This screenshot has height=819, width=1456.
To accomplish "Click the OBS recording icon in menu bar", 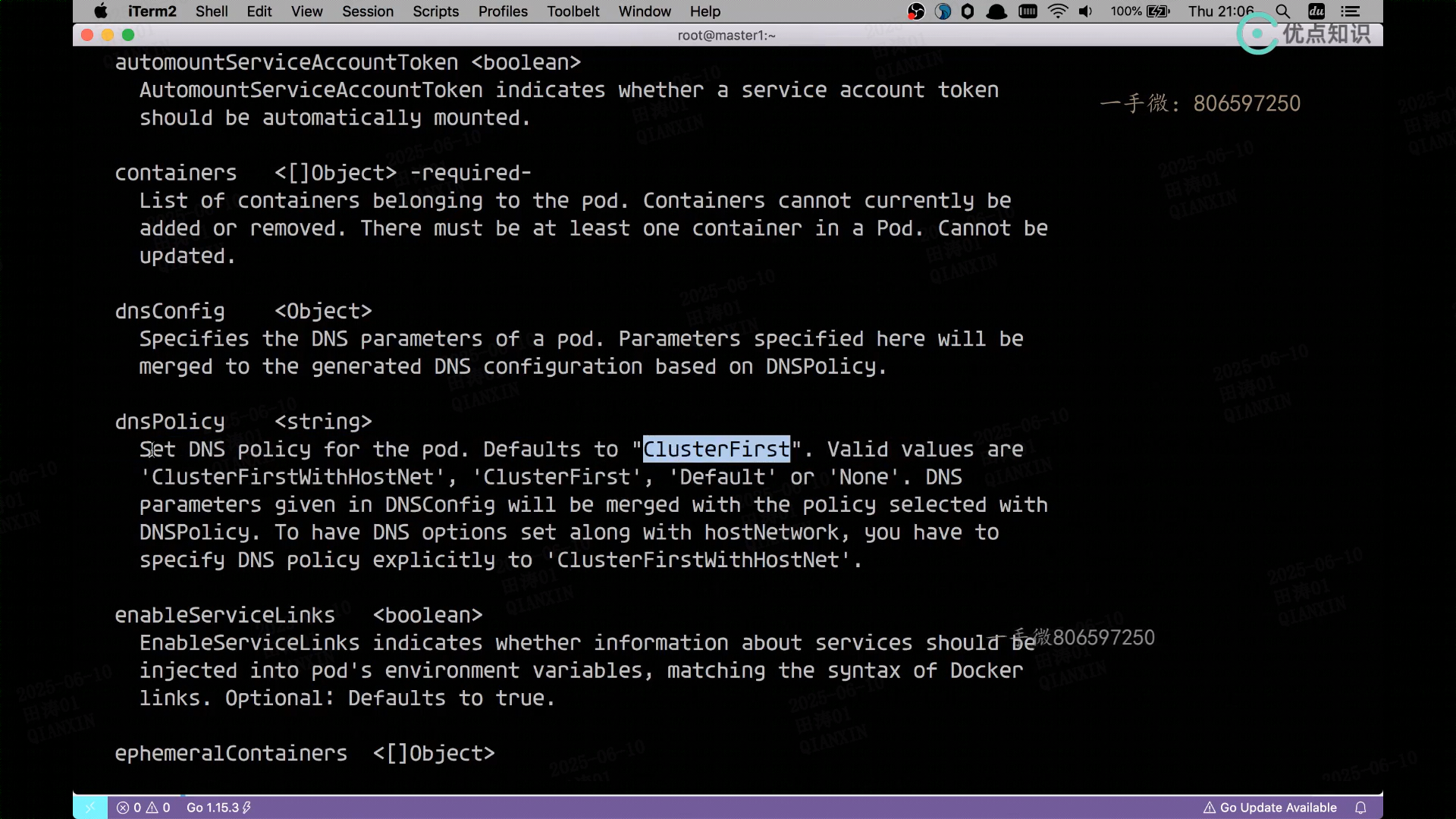I will [x=916, y=11].
